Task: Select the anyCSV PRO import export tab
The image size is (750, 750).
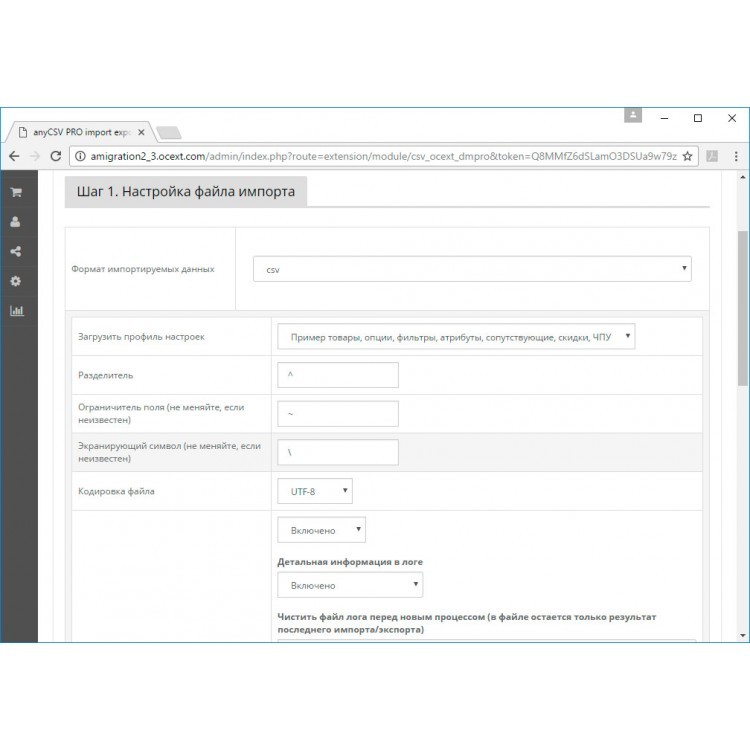Action: (81, 132)
